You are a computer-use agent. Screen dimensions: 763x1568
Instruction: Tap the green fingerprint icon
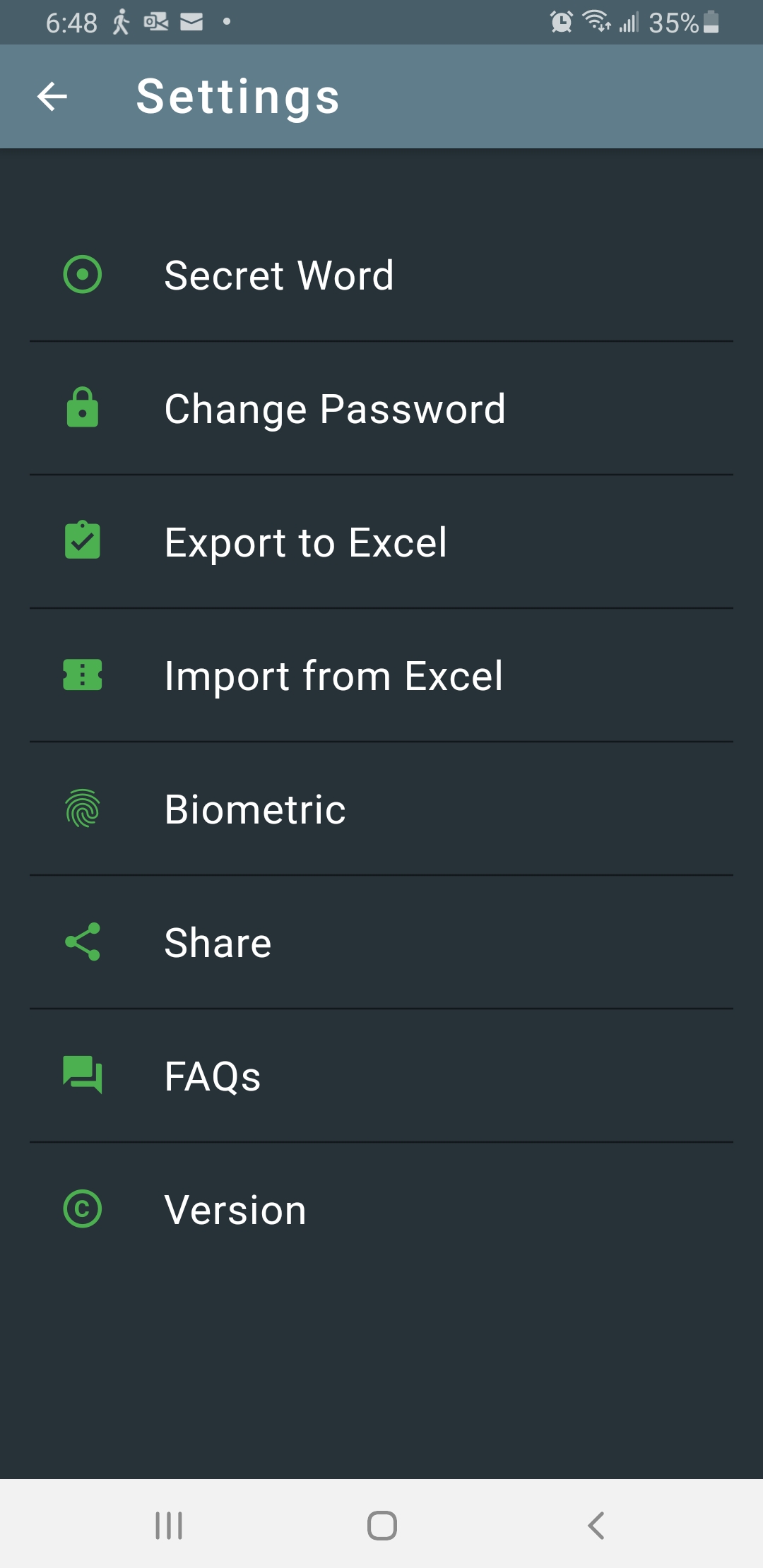(83, 808)
